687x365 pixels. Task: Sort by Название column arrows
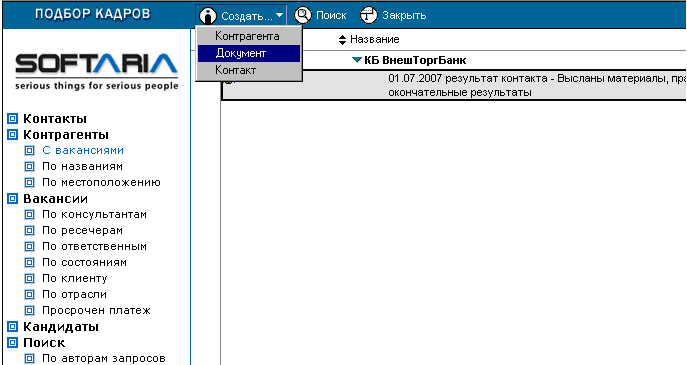343,40
